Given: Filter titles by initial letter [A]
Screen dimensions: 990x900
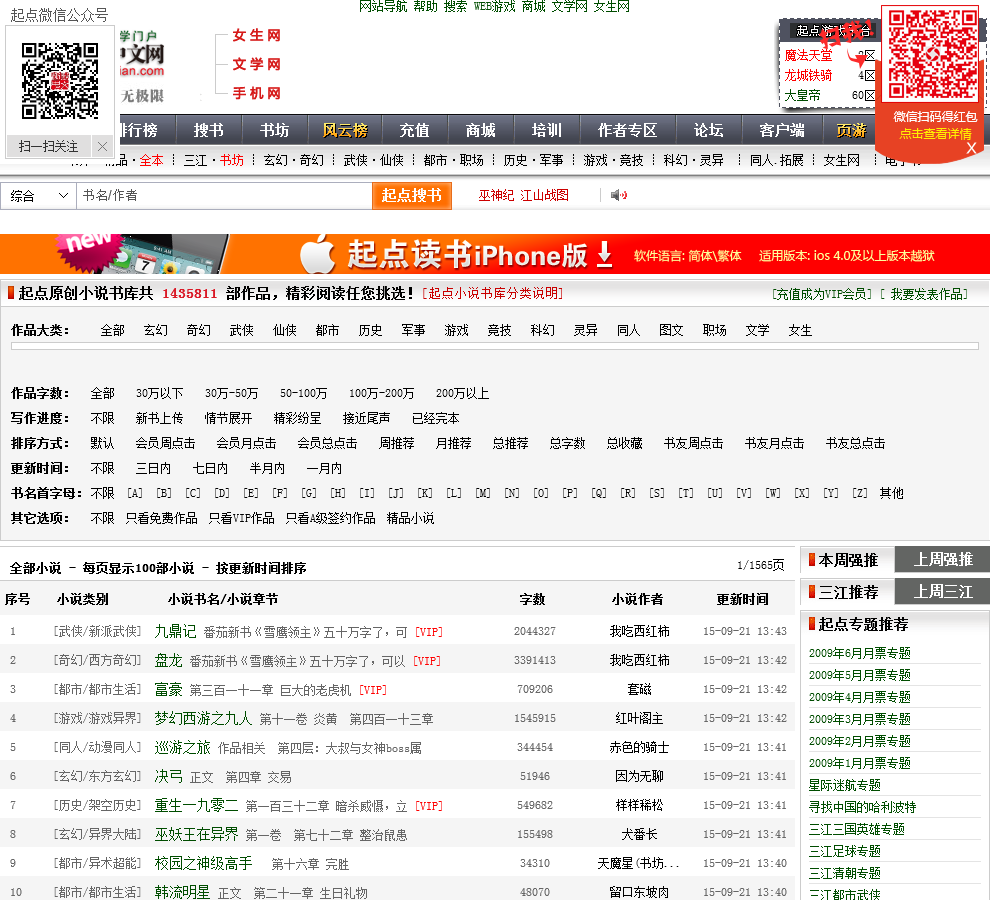Looking at the screenshot, I should coord(134,493).
